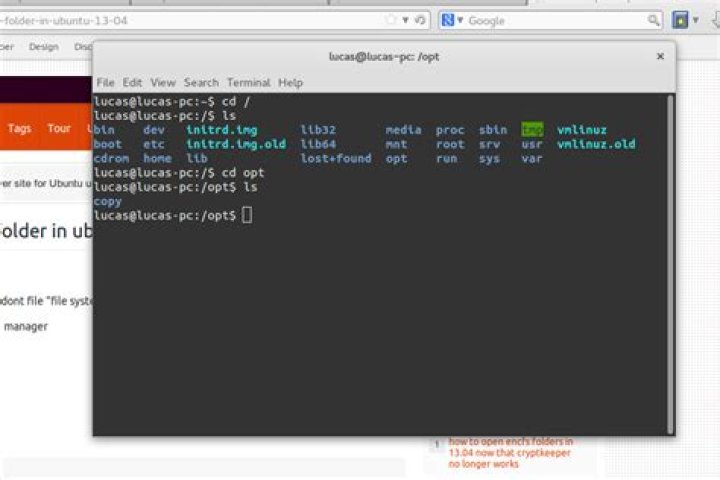Close the terminal window

point(660,56)
